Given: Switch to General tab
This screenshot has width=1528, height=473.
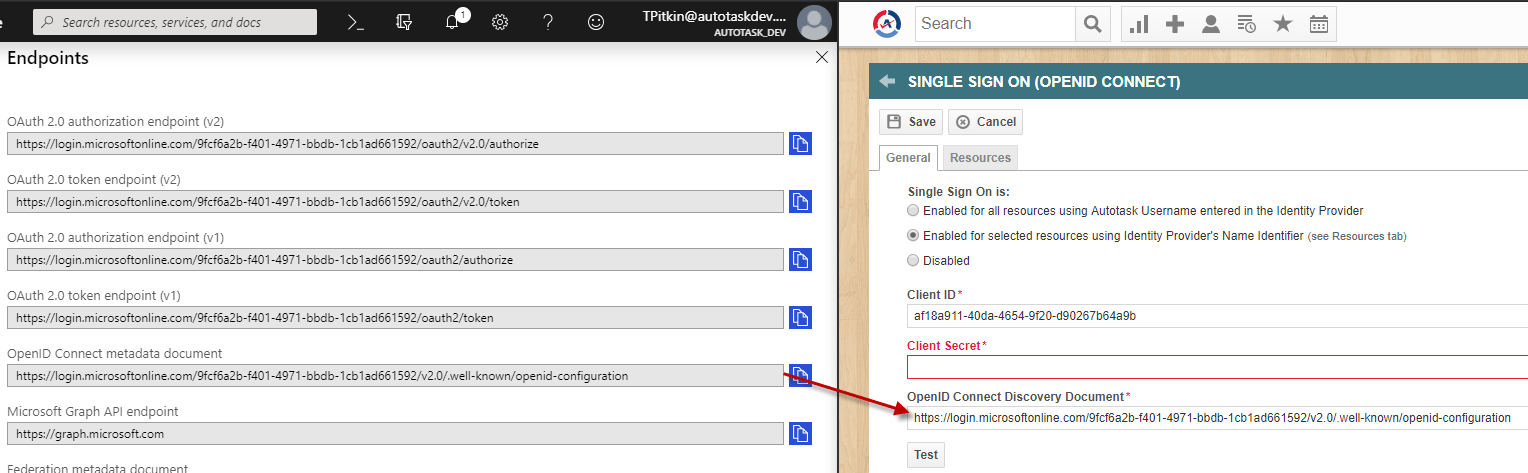Looking at the screenshot, I should (x=908, y=157).
